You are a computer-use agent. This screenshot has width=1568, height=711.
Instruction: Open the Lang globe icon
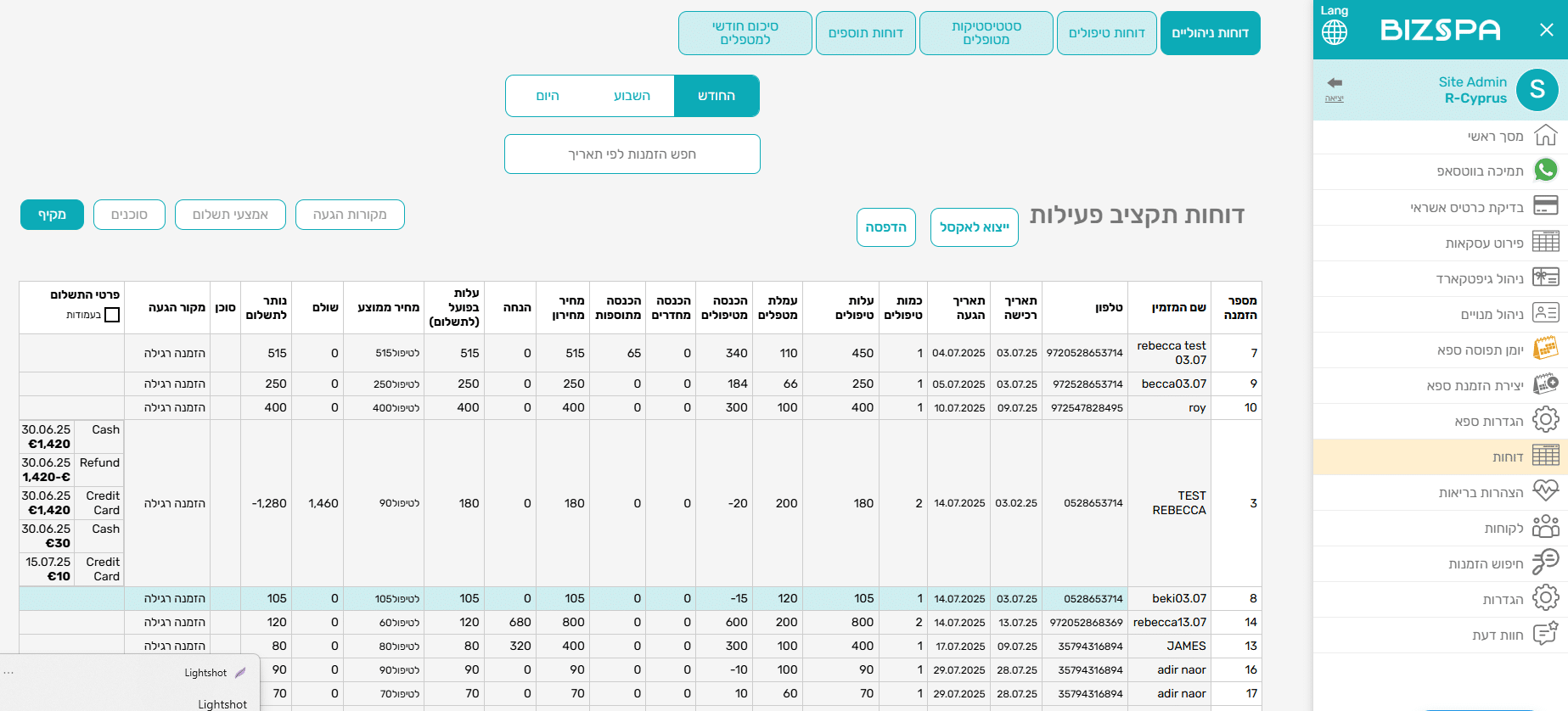pyautogui.click(x=1335, y=32)
